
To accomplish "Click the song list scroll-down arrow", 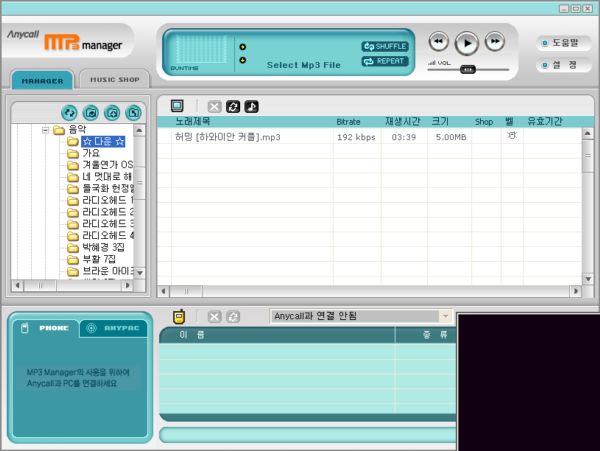I will click(x=588, y=279).
